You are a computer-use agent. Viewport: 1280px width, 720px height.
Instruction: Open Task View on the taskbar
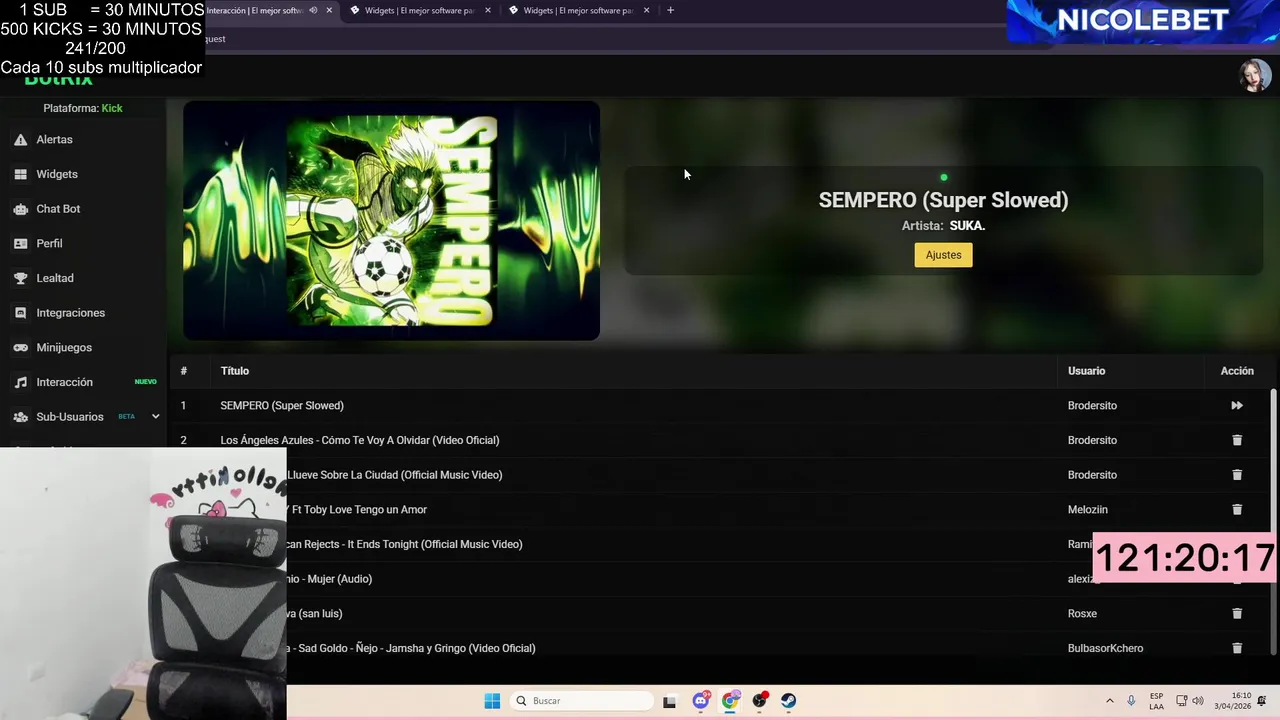(x=669, y=701)
